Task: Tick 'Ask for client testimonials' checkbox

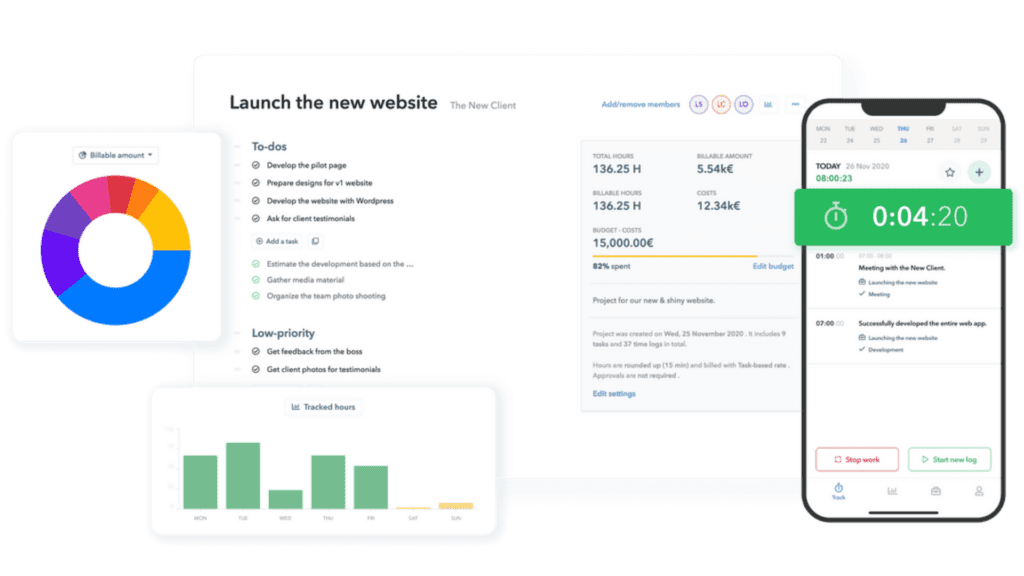Action: 256,218
